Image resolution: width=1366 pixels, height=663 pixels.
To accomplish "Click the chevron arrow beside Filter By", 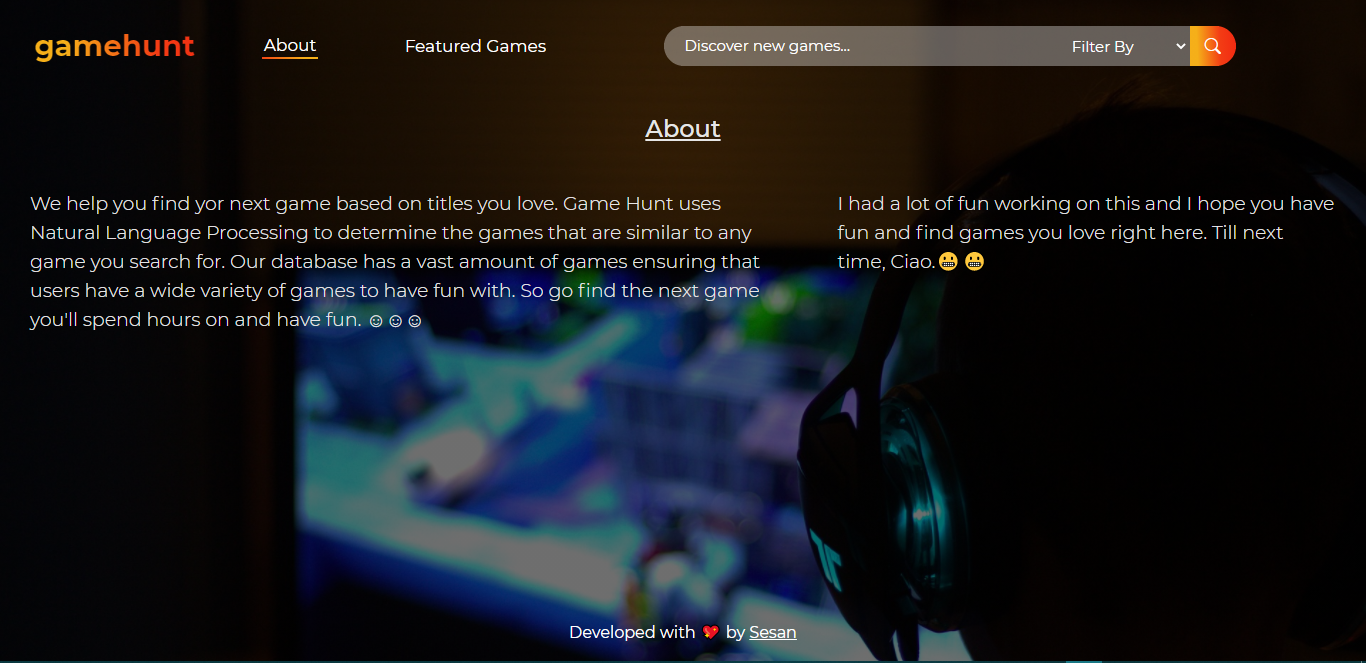I will coord(1181,46).
